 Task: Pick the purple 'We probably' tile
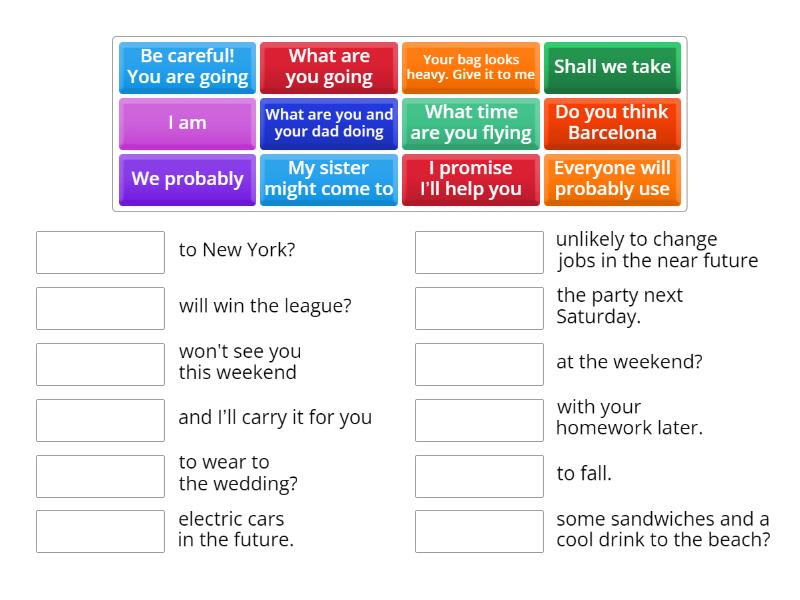coord(187,179)
